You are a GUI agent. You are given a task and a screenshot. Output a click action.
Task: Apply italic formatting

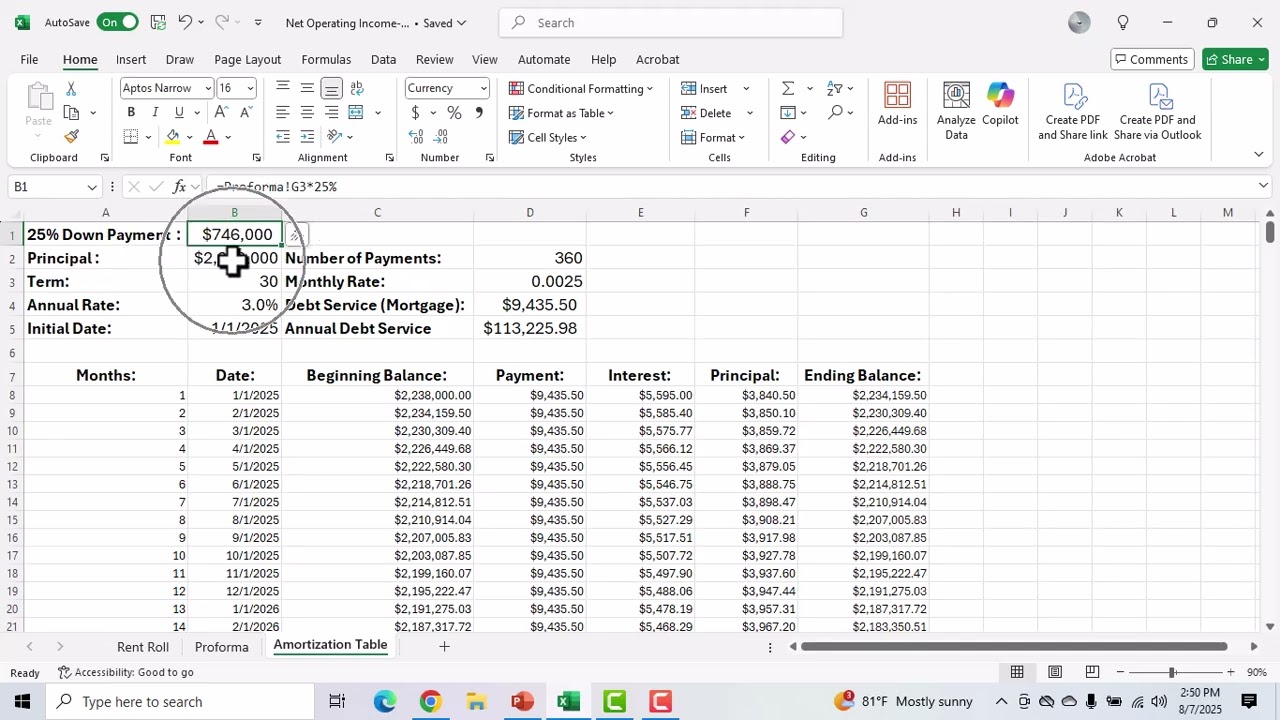click(x=155, y=112)
